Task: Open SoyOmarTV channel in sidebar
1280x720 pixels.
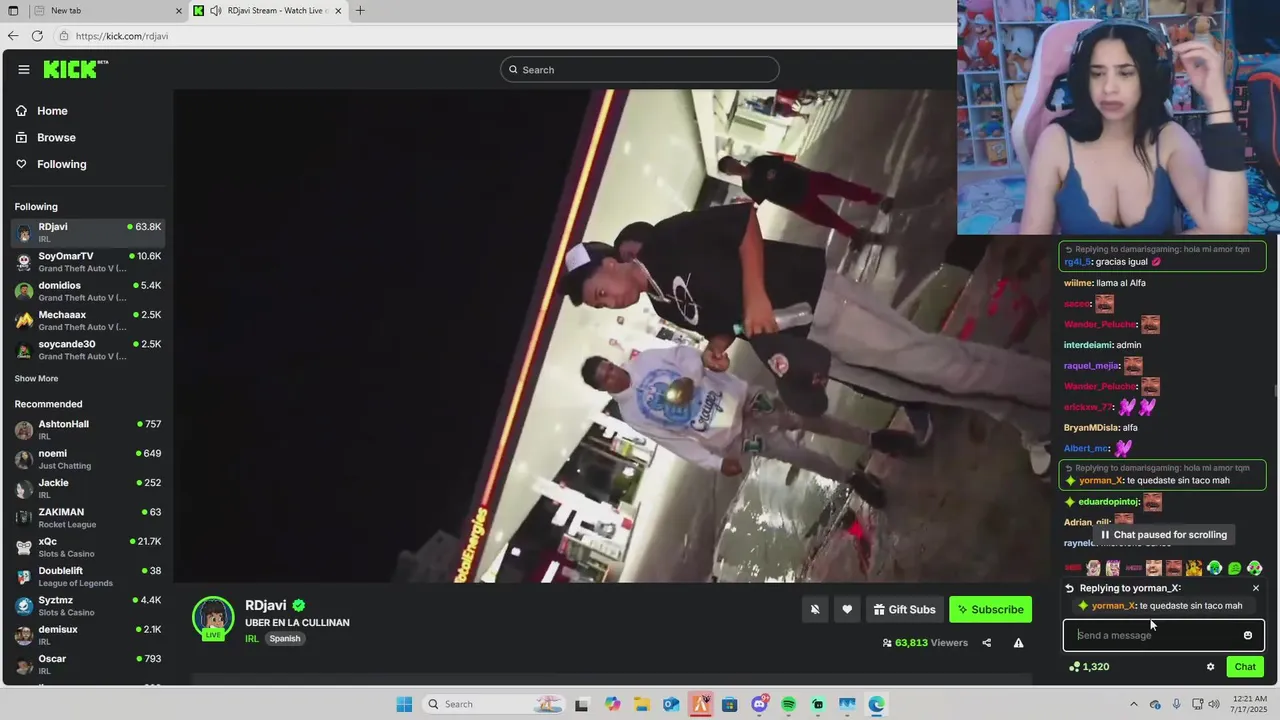Action: (88, 262)
